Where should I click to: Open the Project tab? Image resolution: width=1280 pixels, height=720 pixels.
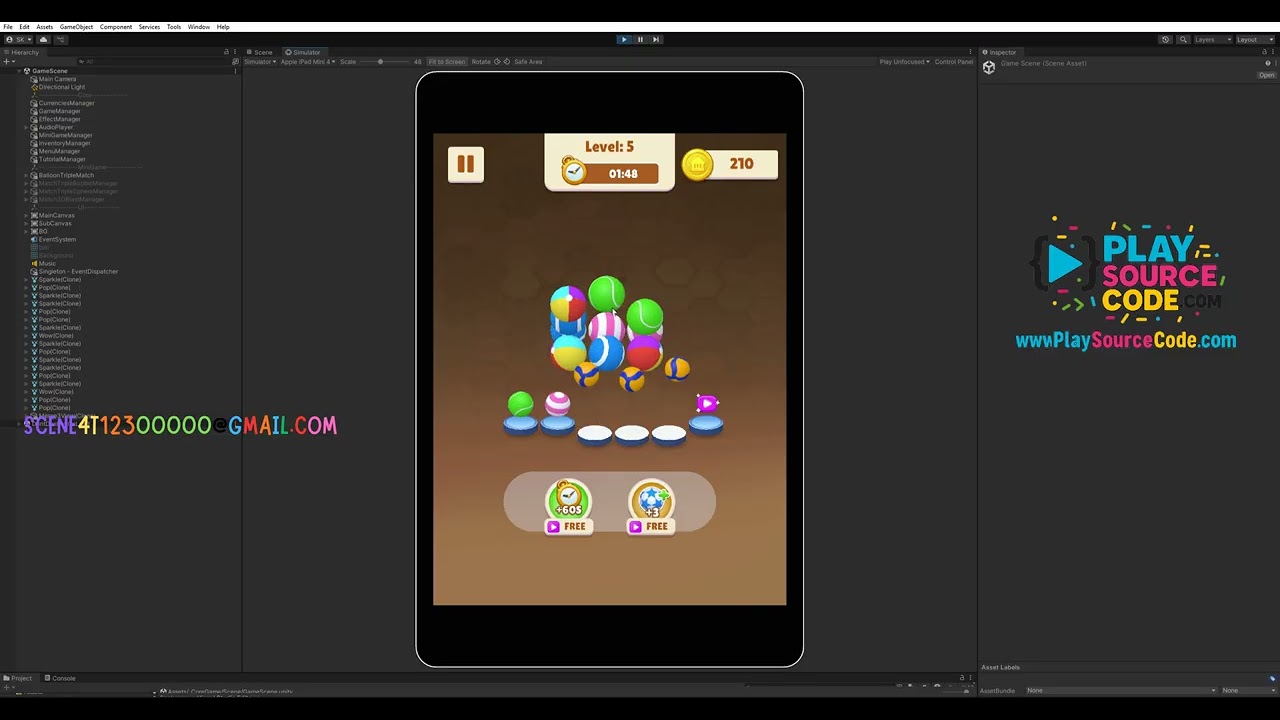[18, 678]
